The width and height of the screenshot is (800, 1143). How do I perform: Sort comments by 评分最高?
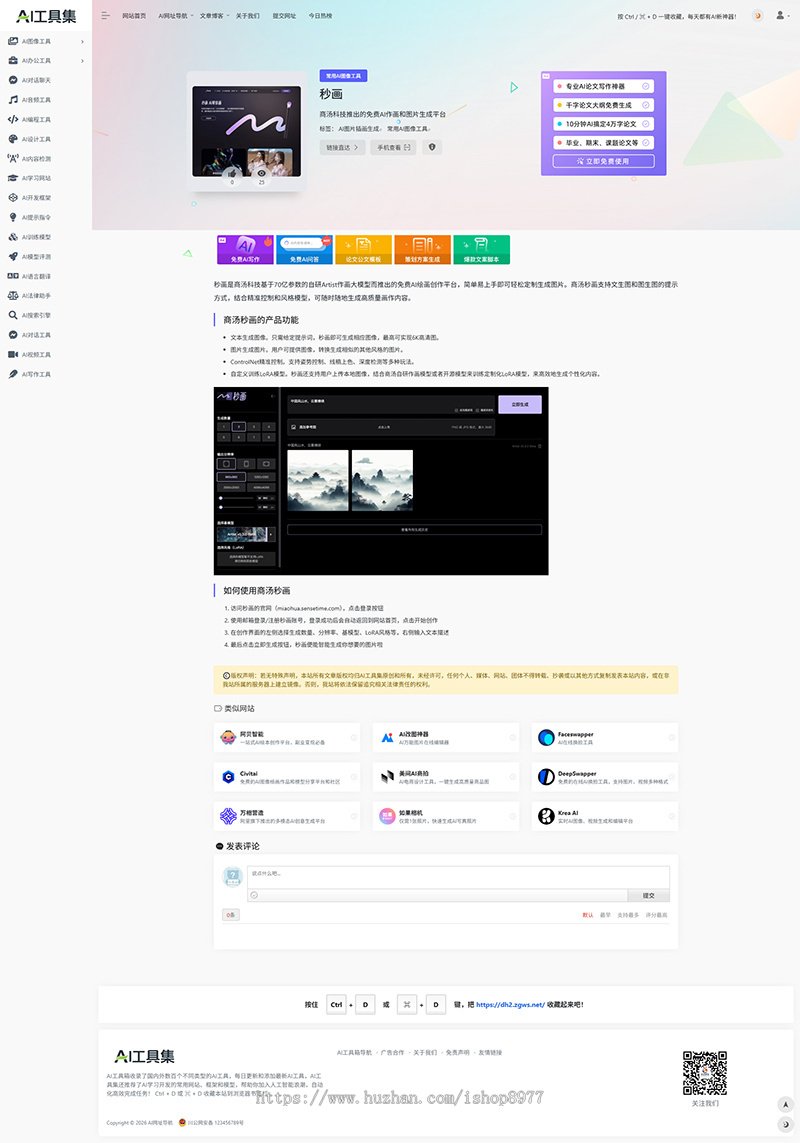click(656, 915)
